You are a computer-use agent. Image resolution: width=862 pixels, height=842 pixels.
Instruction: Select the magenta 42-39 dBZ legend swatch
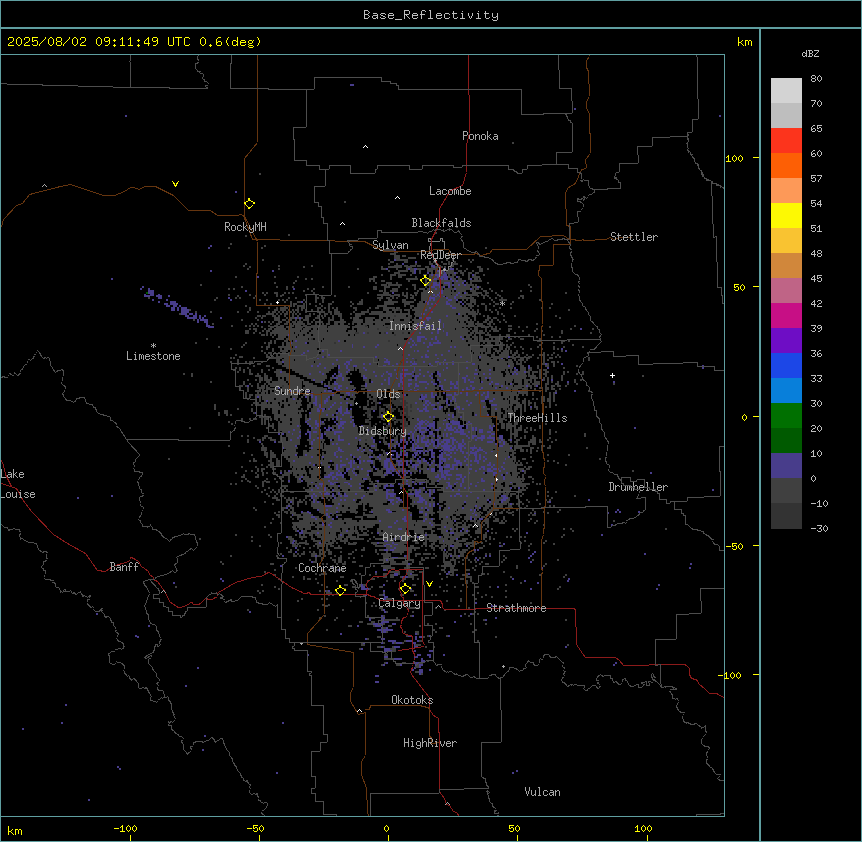pyautogui.click(x=786, y=315)
